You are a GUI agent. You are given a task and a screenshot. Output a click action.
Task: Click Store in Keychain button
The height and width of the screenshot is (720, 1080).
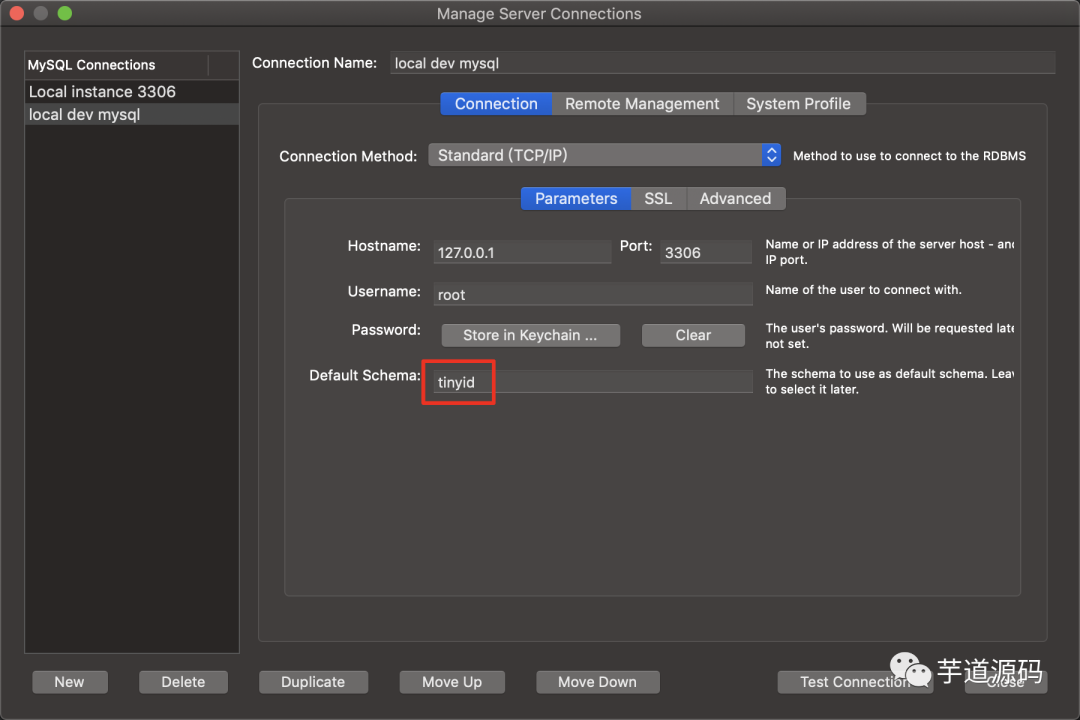(530, 336)
